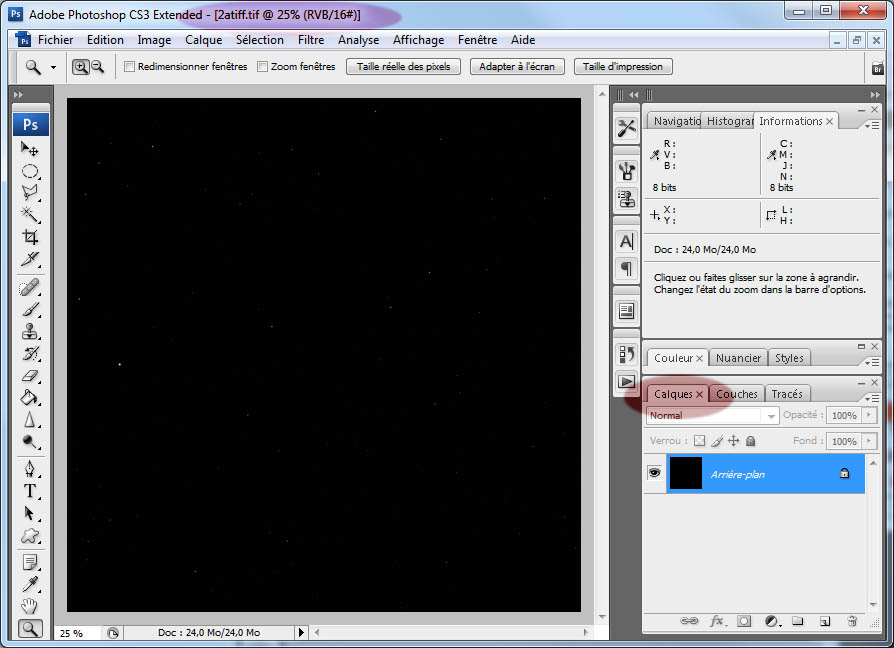Select the Notes tool
894x648 pixels.
[30, 563]
